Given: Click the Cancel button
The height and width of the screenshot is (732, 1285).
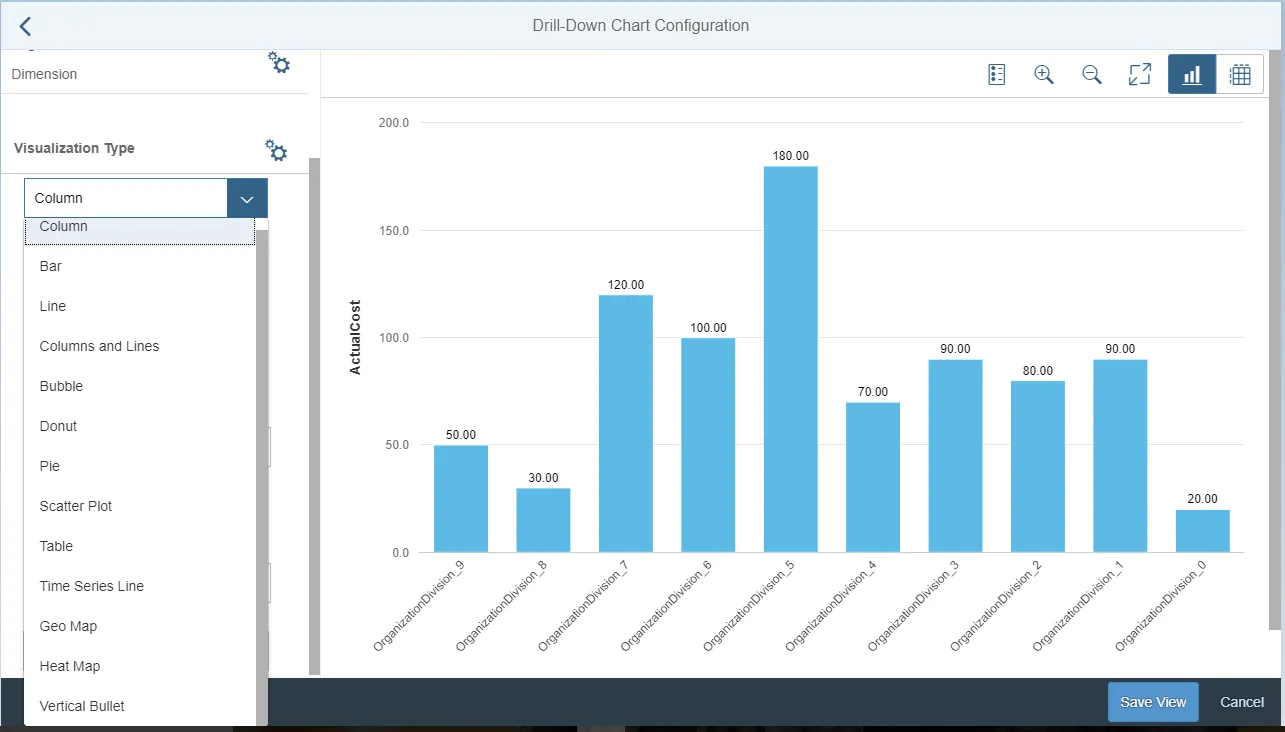Looking at the screenshot, I should [x=1241, y=701].
